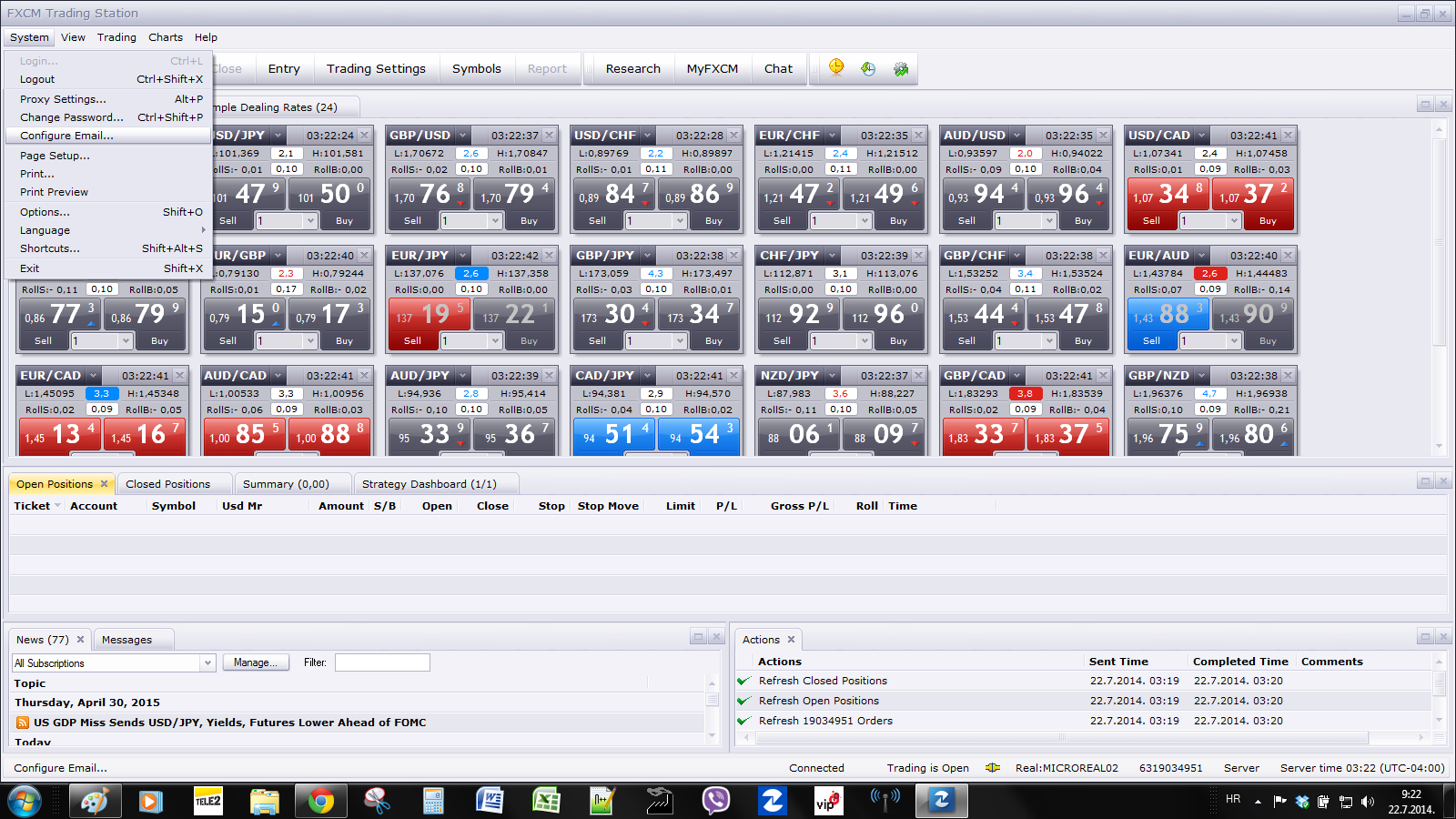The width and height of the screenshot is (1456, 819).
Task: Click the RSS icon beside the US GDP headline
Action: point(23,723)
